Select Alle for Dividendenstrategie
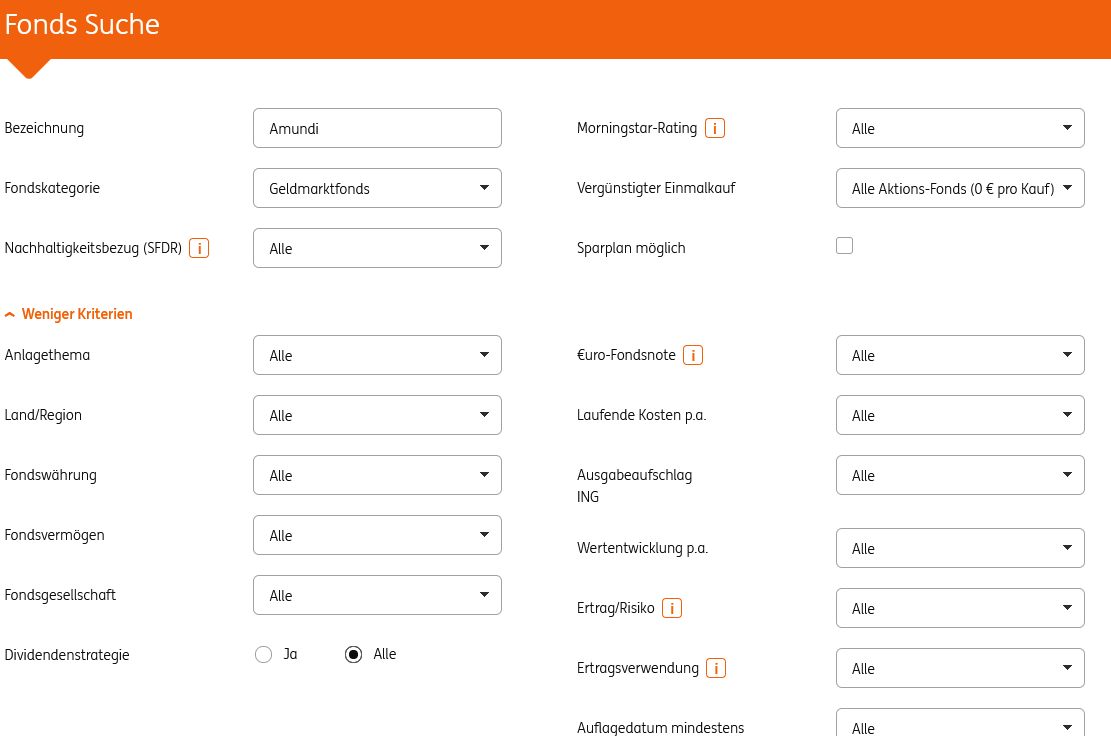1111x736 pixels. 353,655
